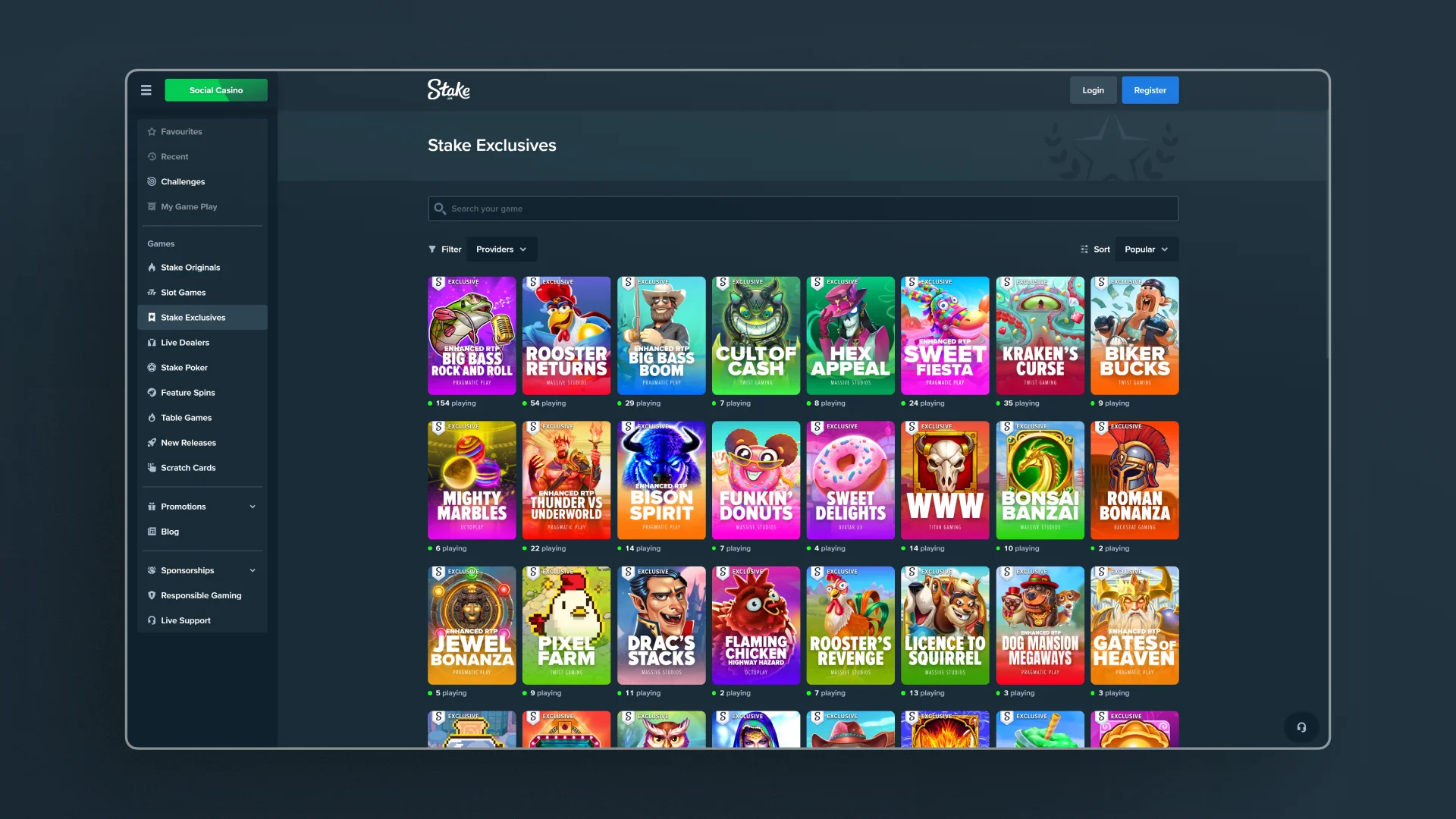Open the Stake Poker link
Image resolution: width=1456 pixels, height=819 pixels.
pyautogui.click(x=202, y=368)
